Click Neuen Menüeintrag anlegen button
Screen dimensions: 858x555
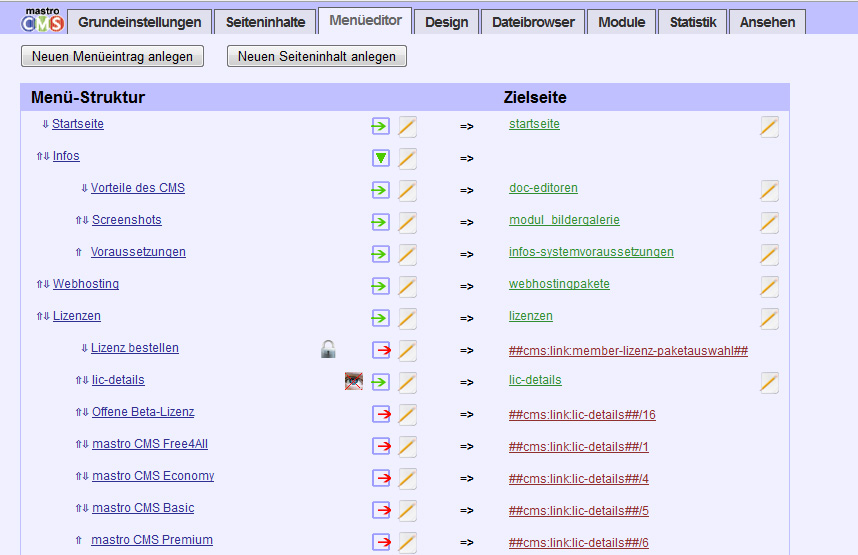(112, 56)
